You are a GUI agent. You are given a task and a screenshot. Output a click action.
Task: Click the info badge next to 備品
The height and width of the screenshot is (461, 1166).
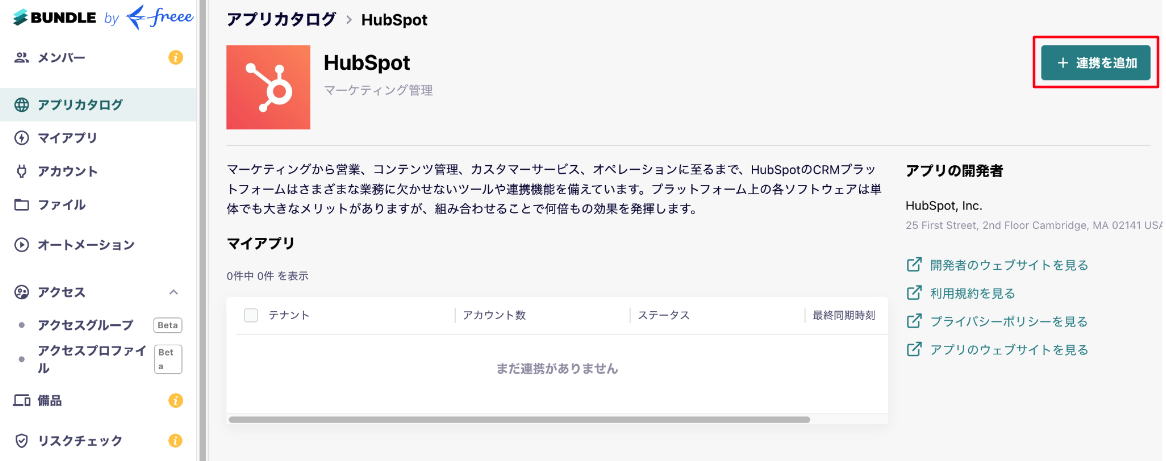pos(175,401)
